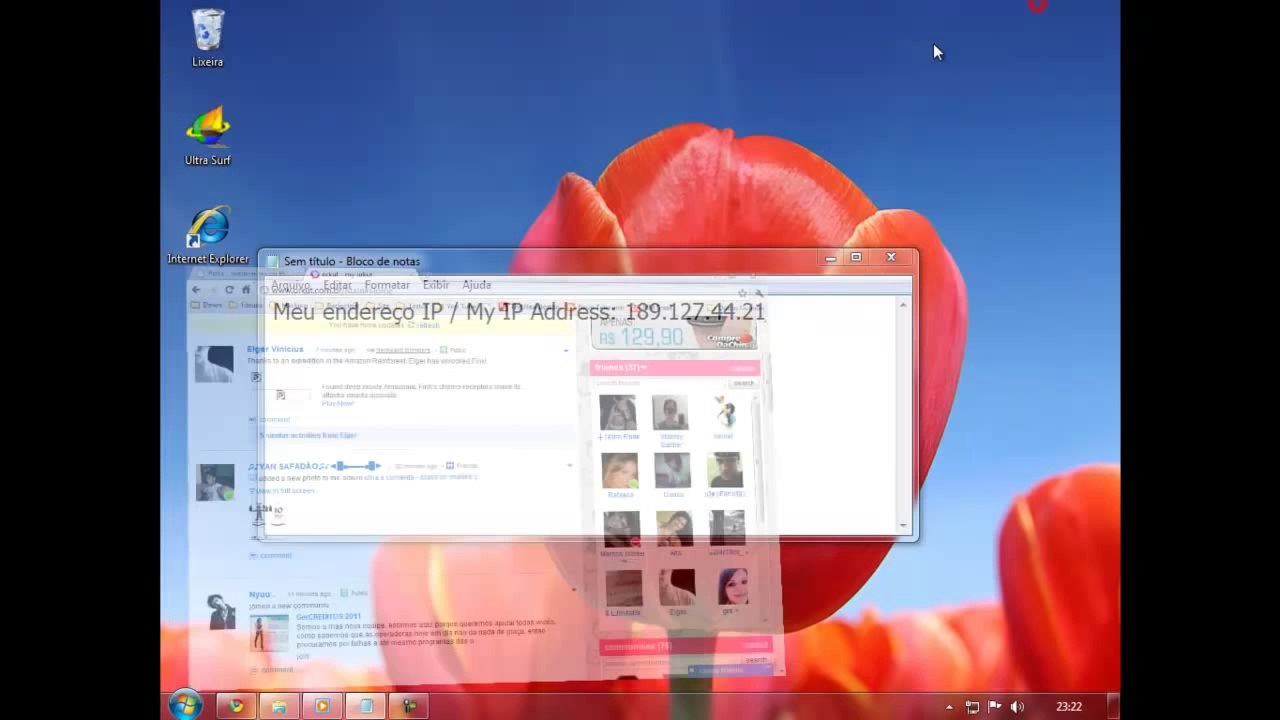Open the Windows Start menu orb

[185, 706]
